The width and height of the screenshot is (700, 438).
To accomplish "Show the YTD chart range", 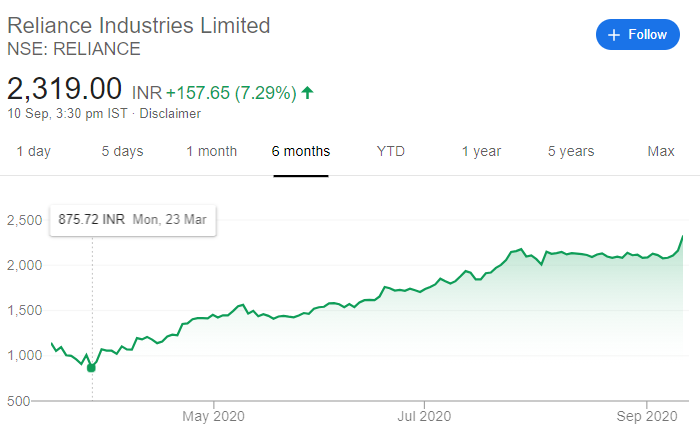I will (391, 151).
